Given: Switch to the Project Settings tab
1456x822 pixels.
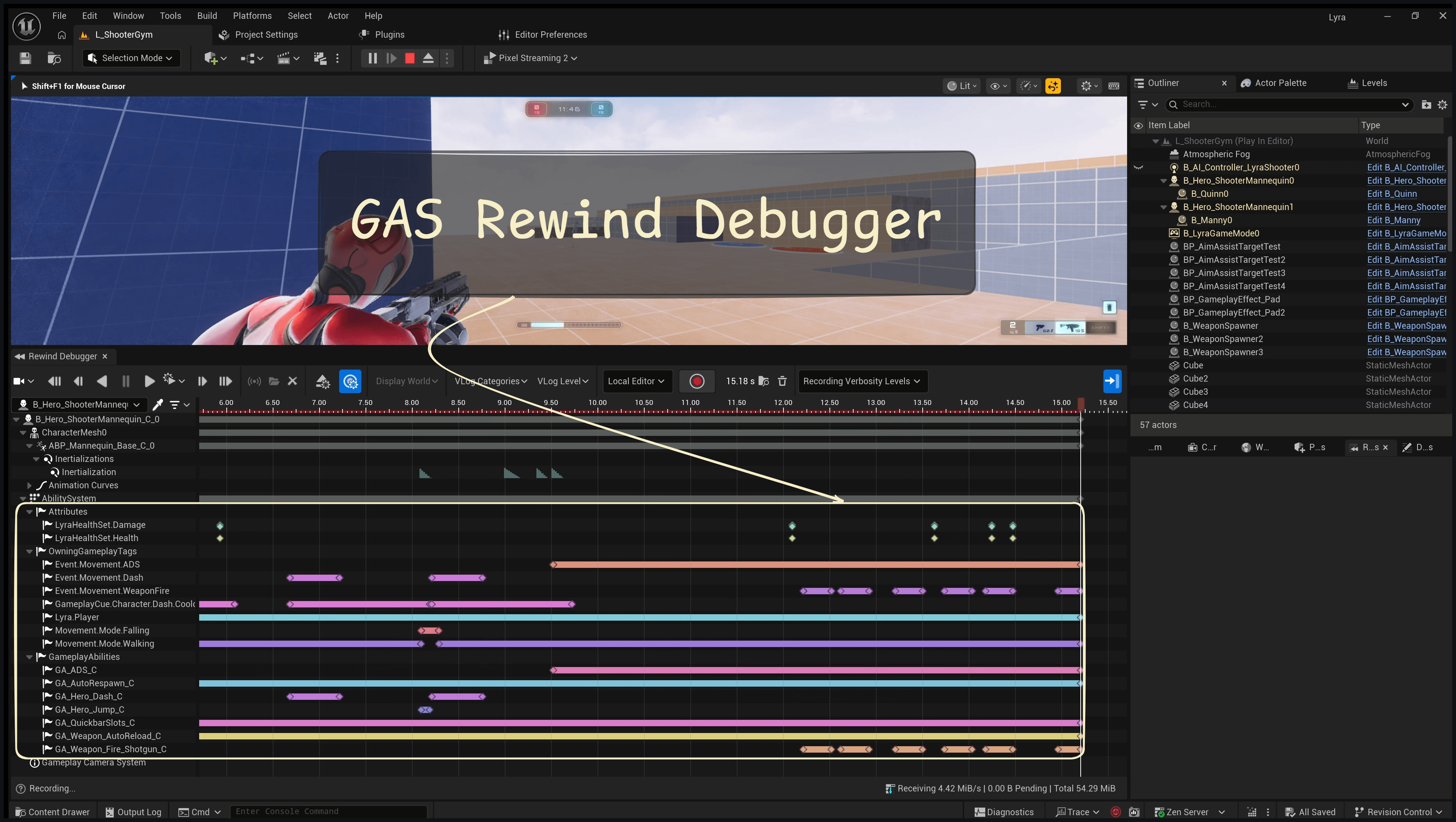Looking at the screenshot, I should tap(258, 34).
